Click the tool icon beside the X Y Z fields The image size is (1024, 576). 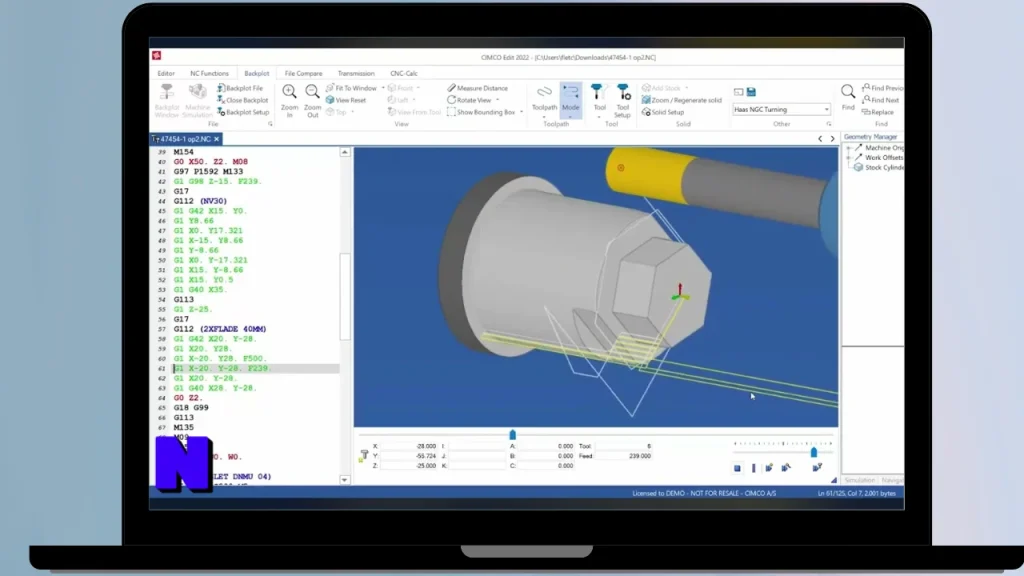tap(363, 456)
